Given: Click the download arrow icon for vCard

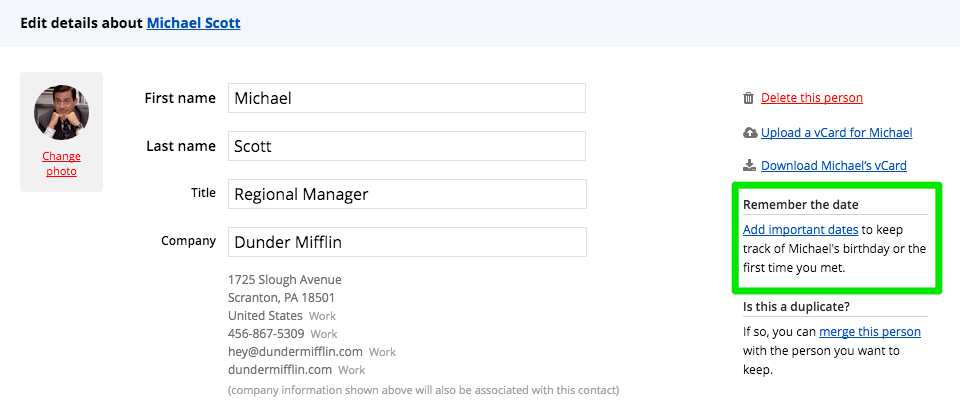Looking at the screenshot, I should click(748, 166).
